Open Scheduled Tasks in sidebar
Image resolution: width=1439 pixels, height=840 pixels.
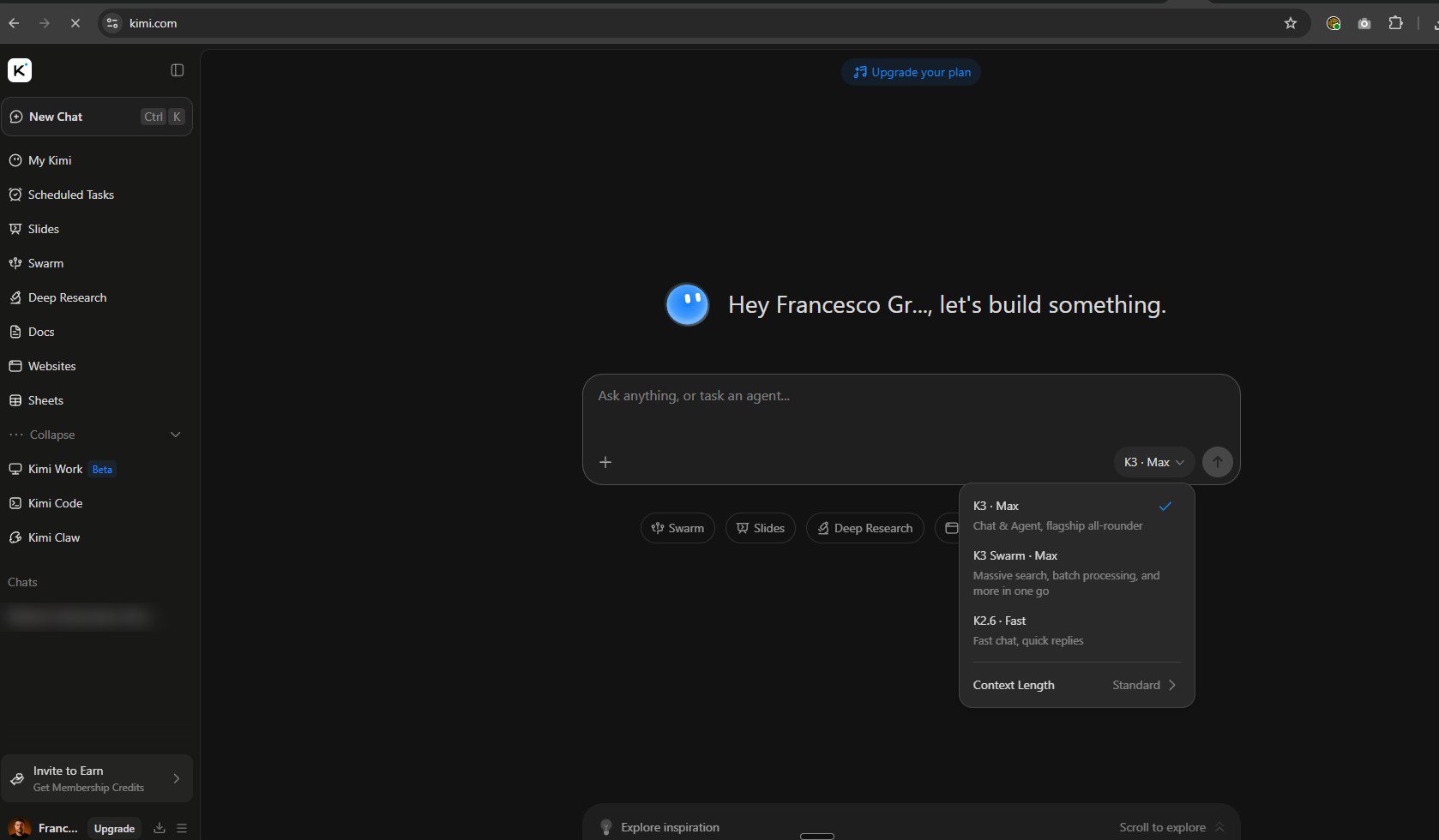click(x=96, y=195)
